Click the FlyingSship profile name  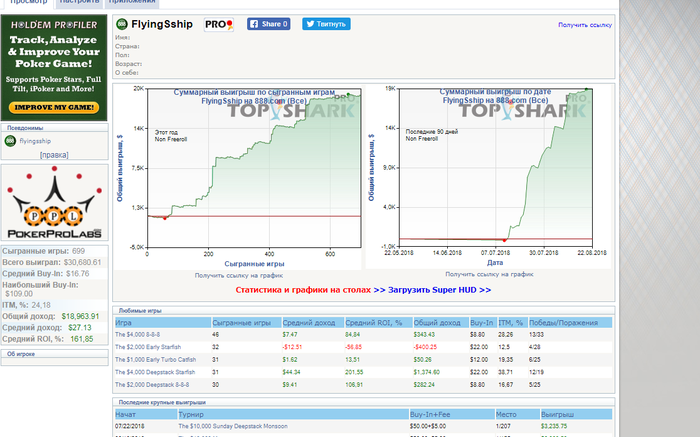pyautogui.click(x=162, y=24)
